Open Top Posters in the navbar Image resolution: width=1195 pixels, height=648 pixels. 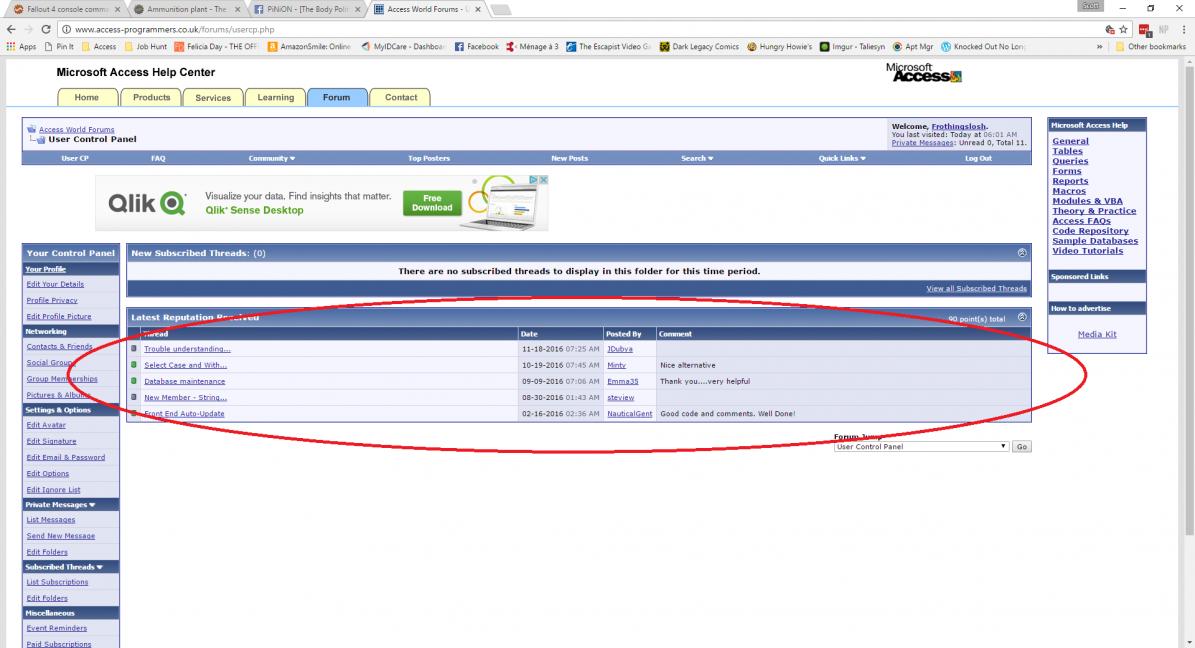tap(429, 159)
